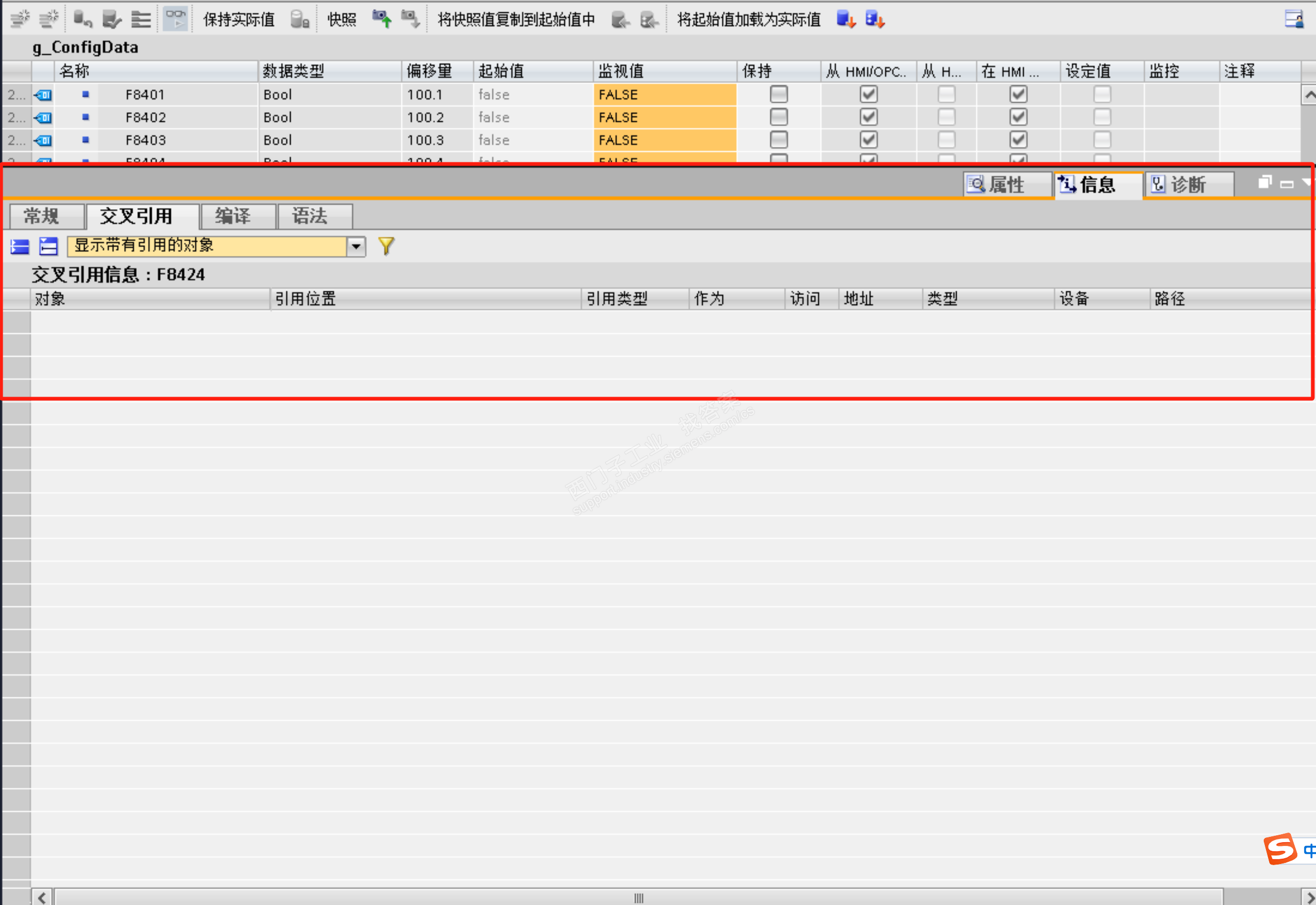Switch to the 编译 tab
Screen dimensions: 1316x905
point(233,216)
